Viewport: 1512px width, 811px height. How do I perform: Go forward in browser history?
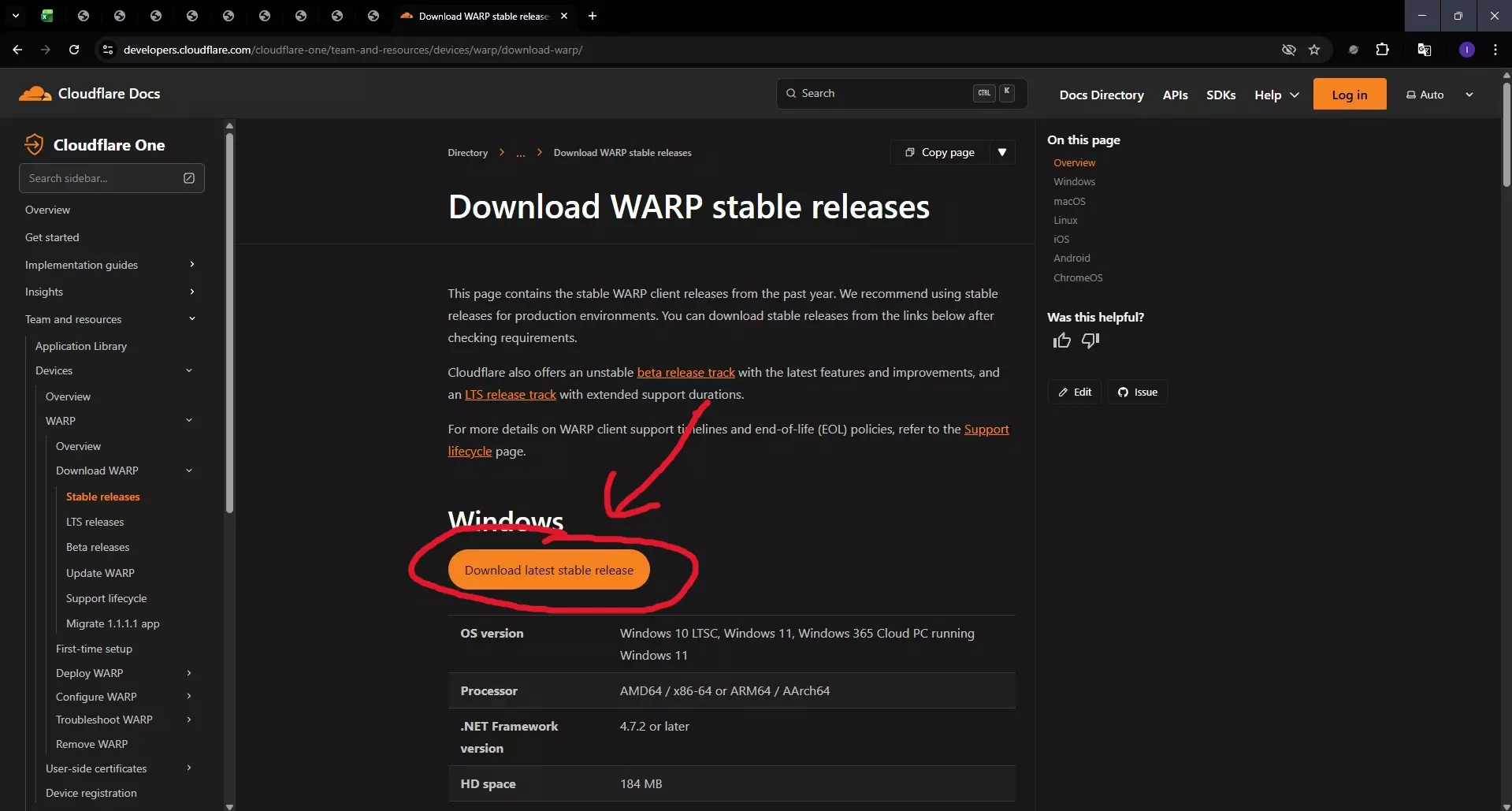point(46,50)
